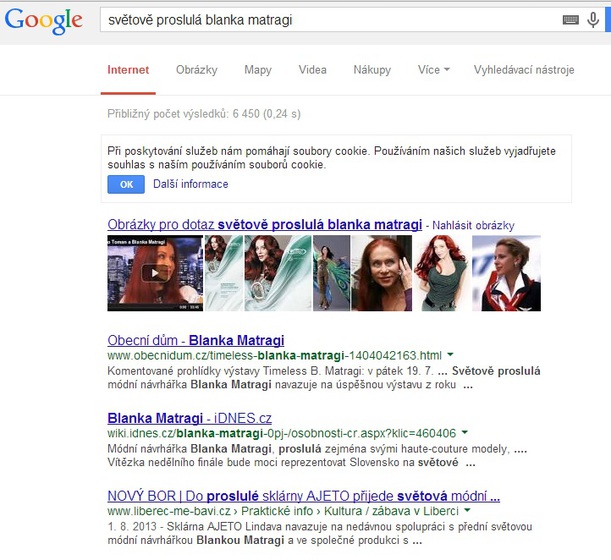
Task: Expand options arrow next to liberec-me-bavi.cz URL
Action: (x=467, y=510)
